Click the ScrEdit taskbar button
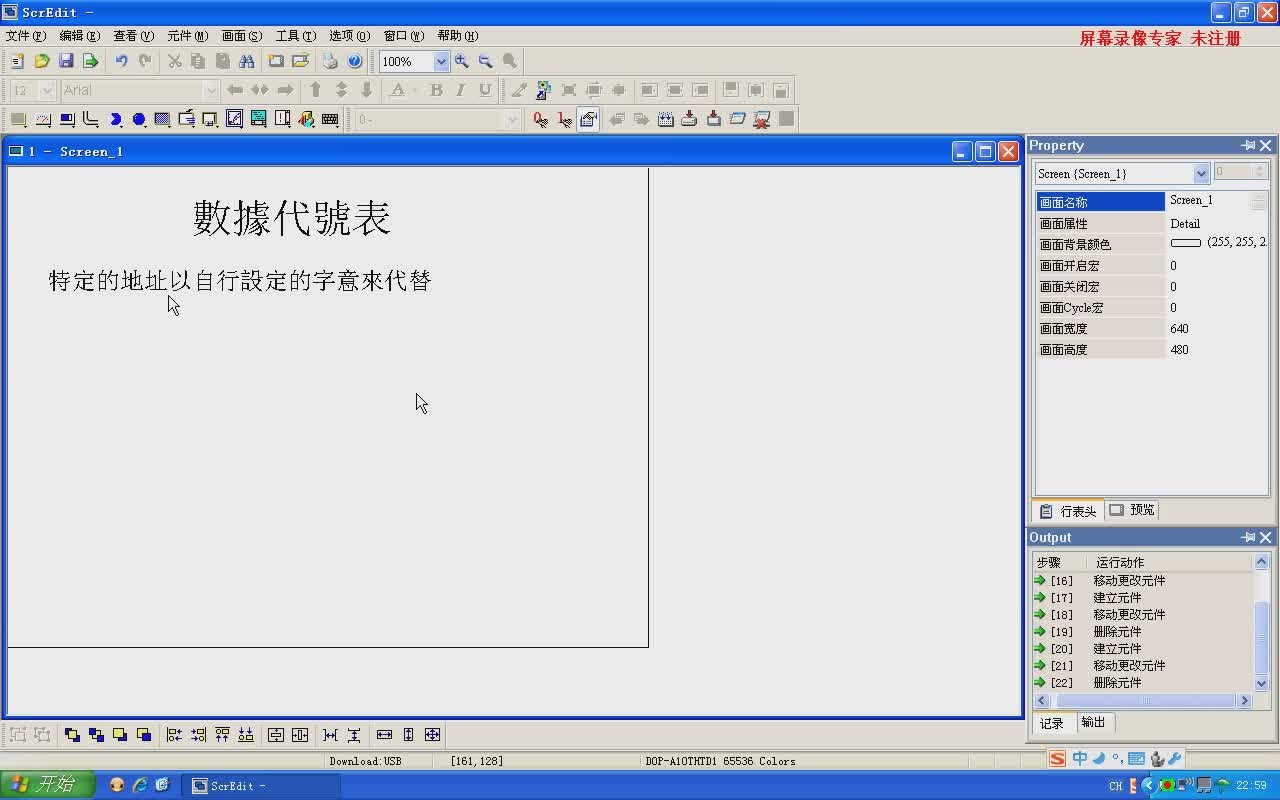The height and width of the screenshot is (800, 1280). pos(262,786)
